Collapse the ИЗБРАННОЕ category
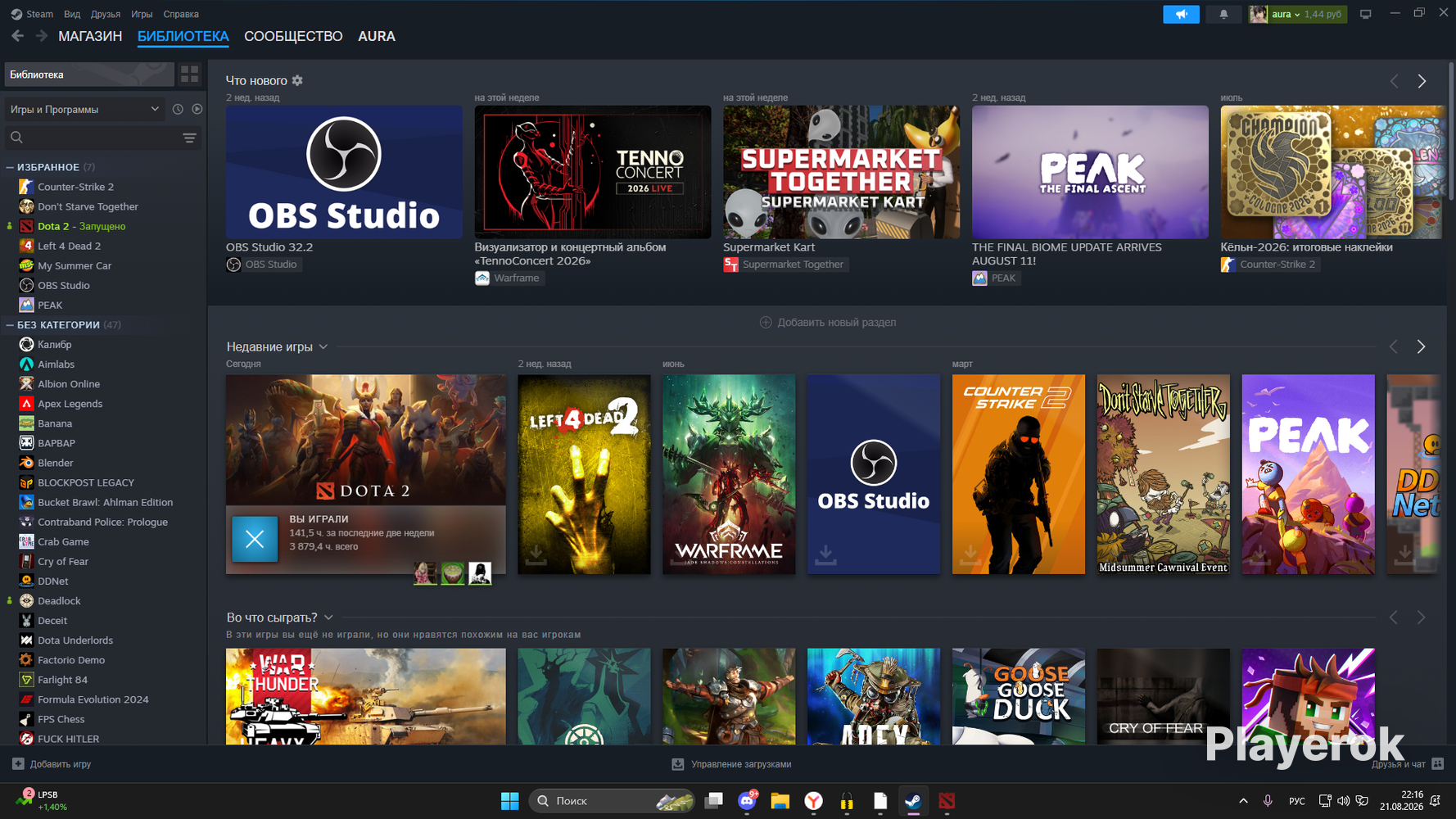 point(10,167)
